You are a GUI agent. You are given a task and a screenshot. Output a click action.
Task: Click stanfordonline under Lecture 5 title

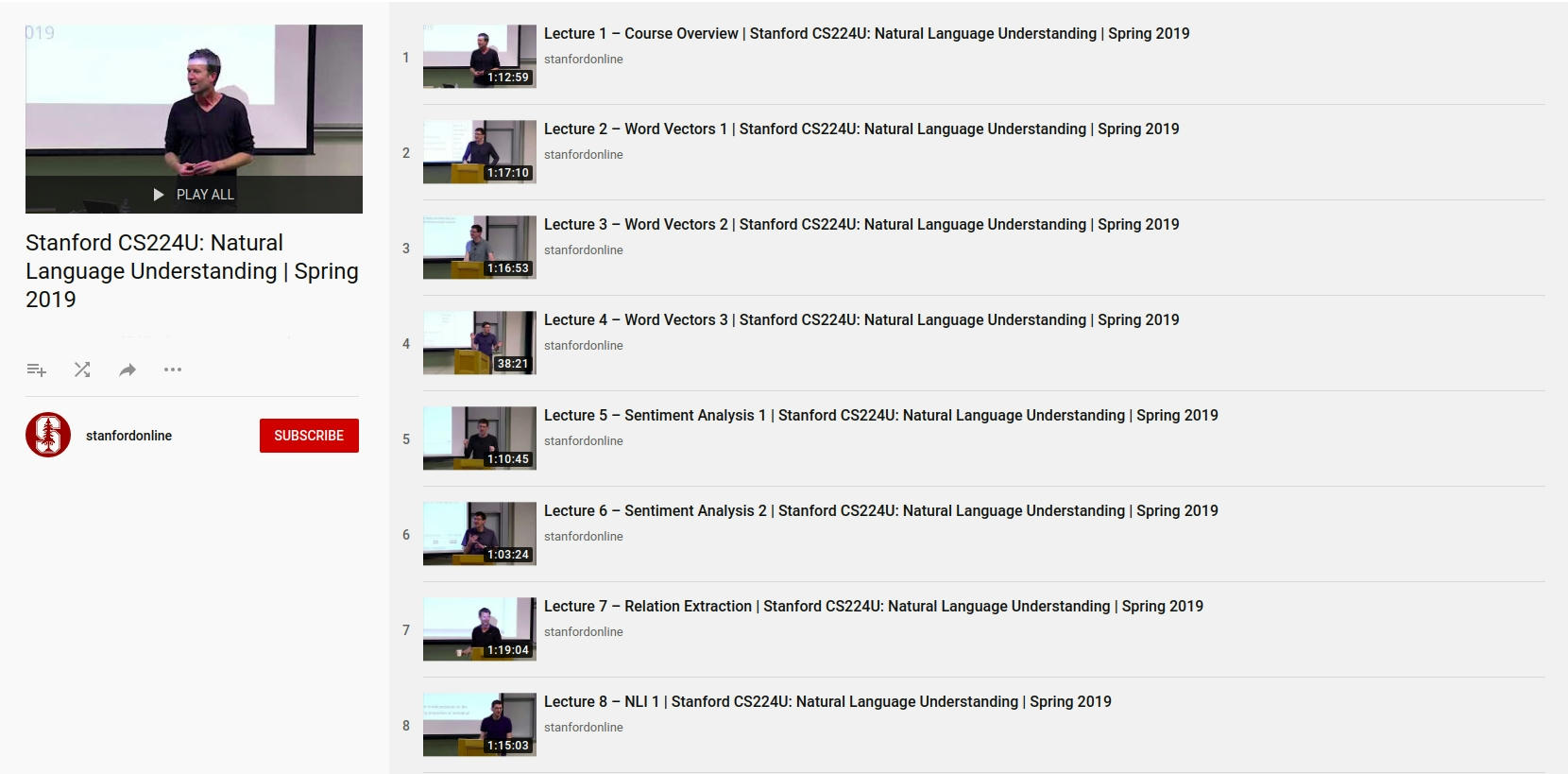583,440
